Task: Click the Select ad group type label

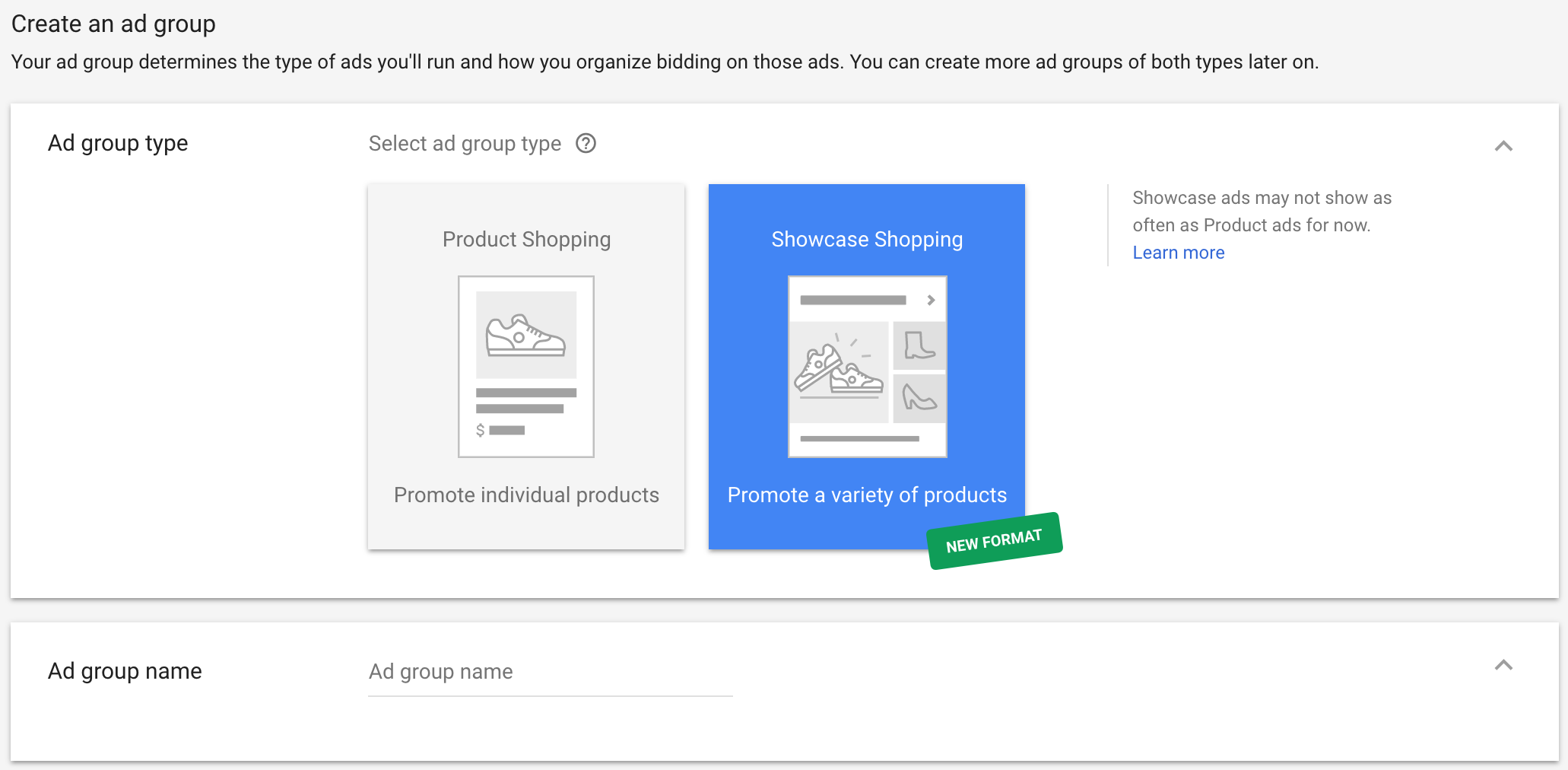Action: click(x=465, y=144)
